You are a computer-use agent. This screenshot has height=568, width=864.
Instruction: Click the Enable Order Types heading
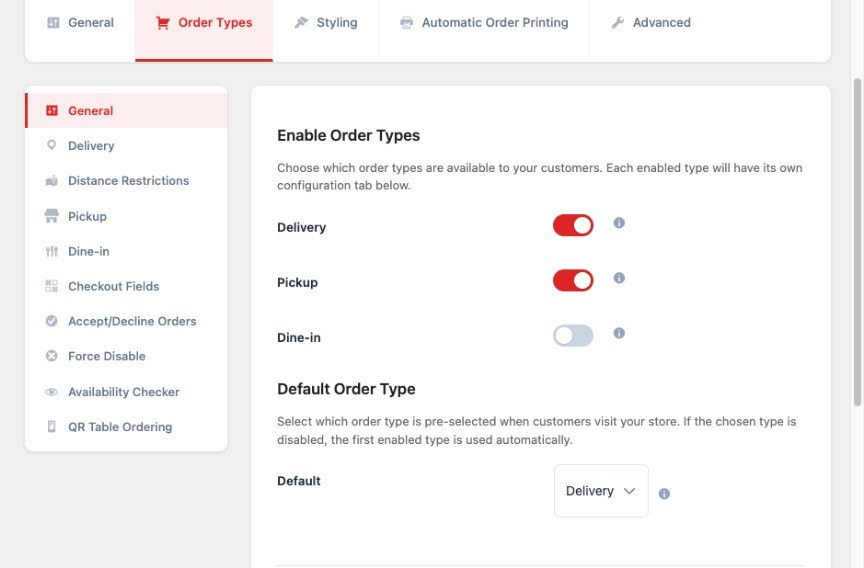click(348, 136)
